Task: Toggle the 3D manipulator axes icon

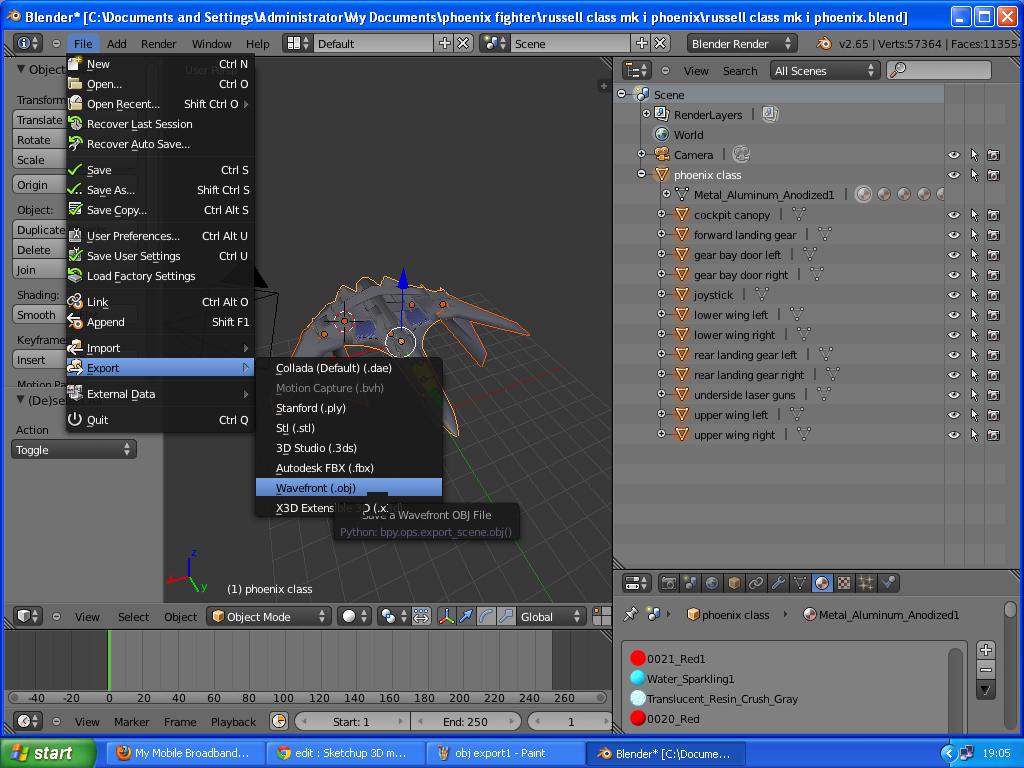Action: pos(447,616)
